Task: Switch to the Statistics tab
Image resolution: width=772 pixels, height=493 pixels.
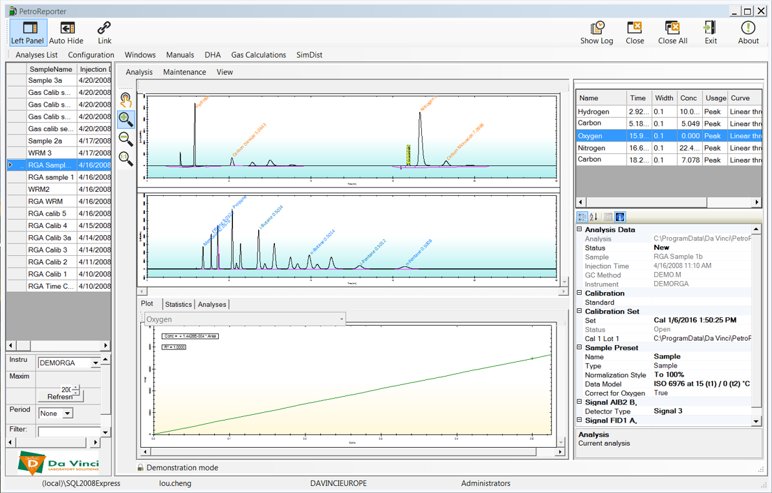Action: coord(178,304)
